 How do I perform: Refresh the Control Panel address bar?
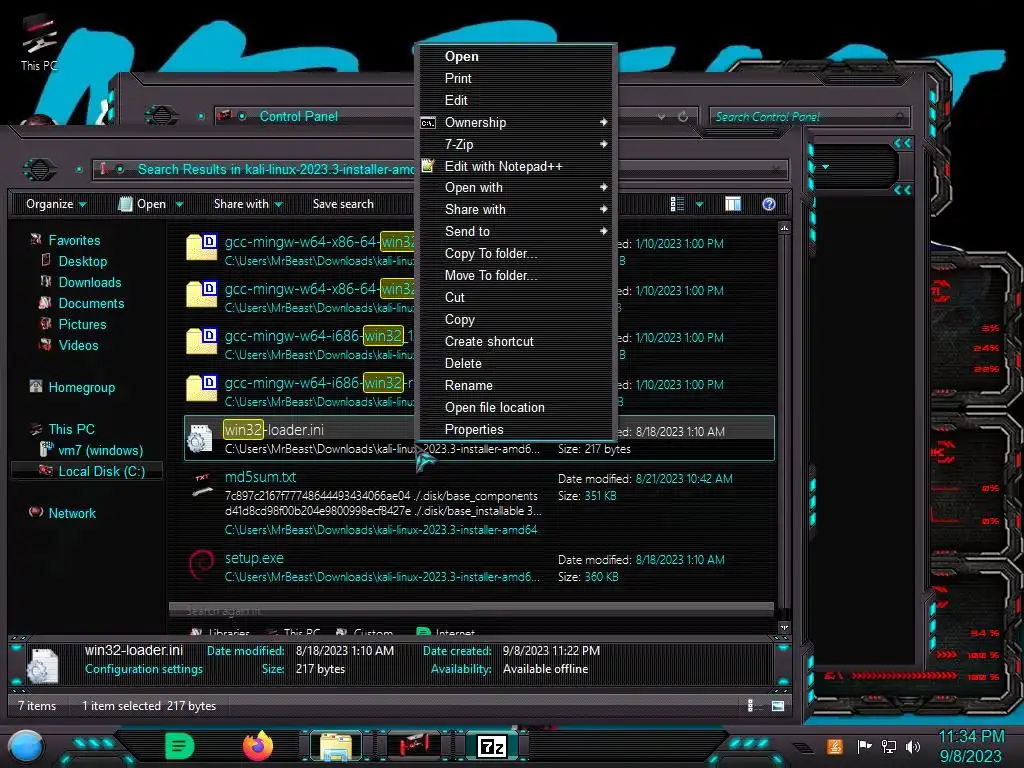683,117
